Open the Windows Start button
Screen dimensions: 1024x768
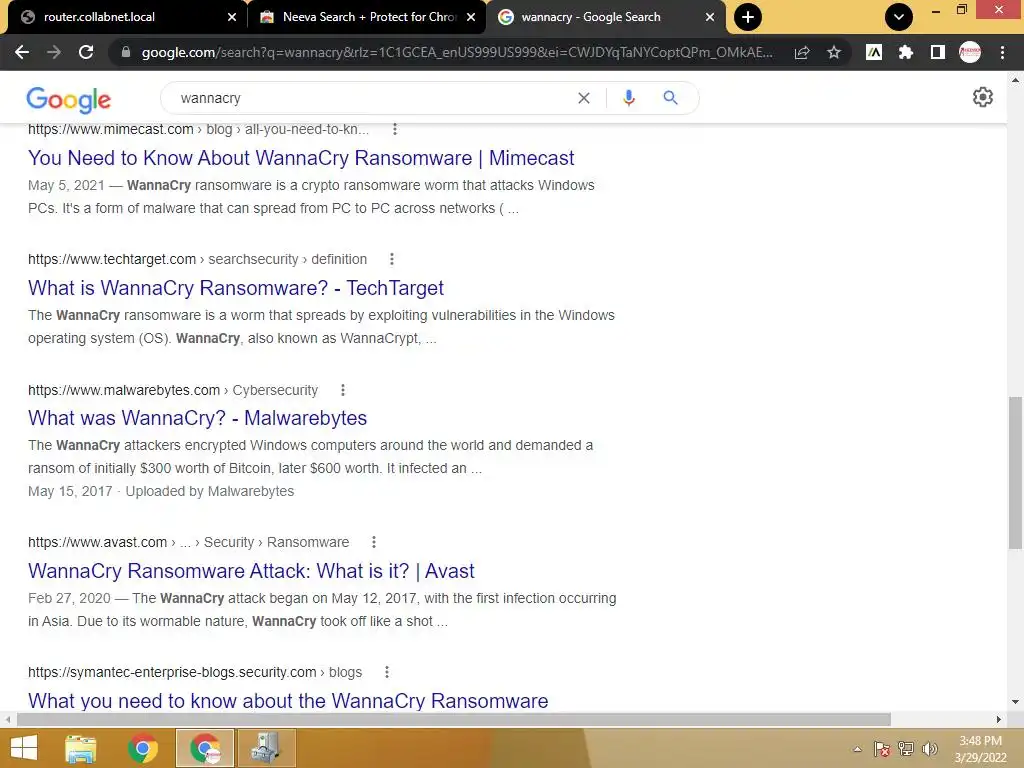point(24,748)
